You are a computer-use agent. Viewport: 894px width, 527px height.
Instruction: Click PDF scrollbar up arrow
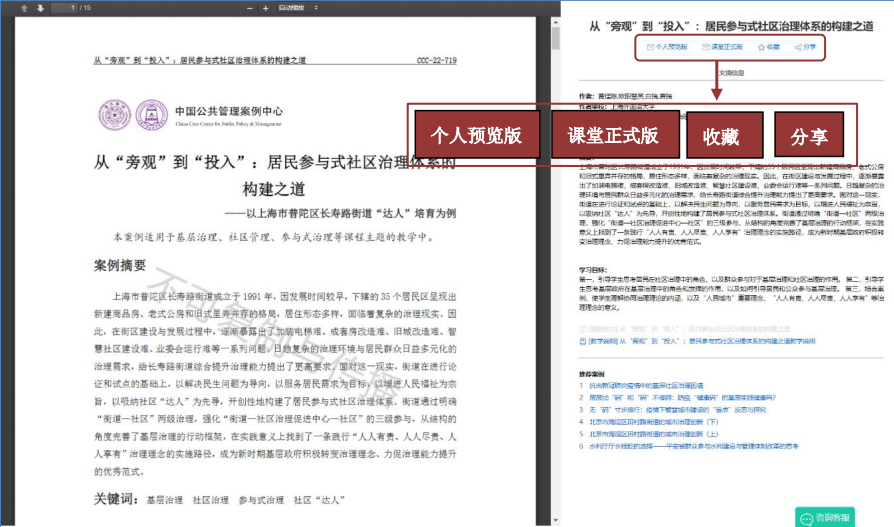tap(555, 22)
